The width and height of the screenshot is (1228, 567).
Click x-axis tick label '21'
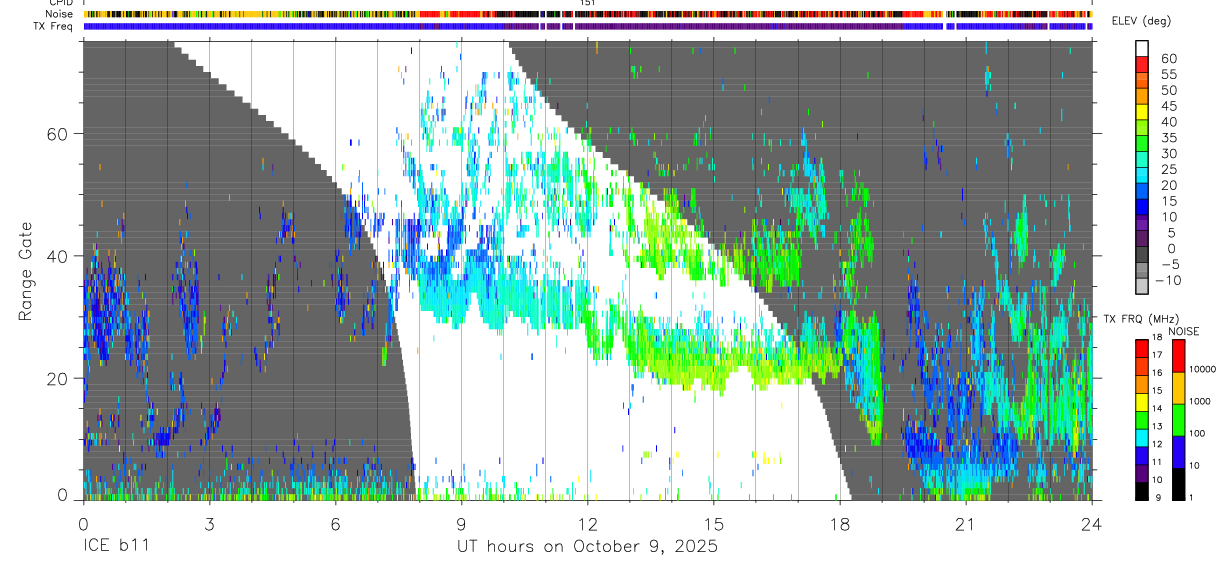click(x=966, y=523)
